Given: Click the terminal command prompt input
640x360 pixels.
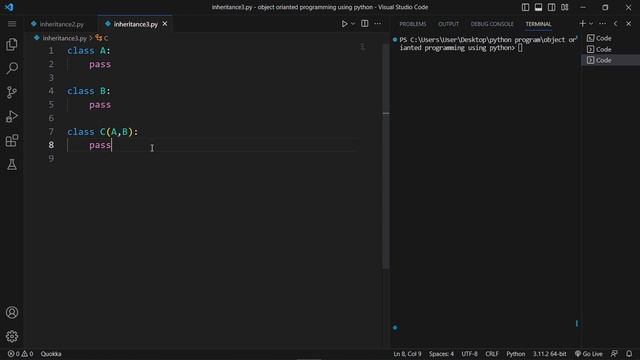Looking at the screenshot, I should [520, 48].
